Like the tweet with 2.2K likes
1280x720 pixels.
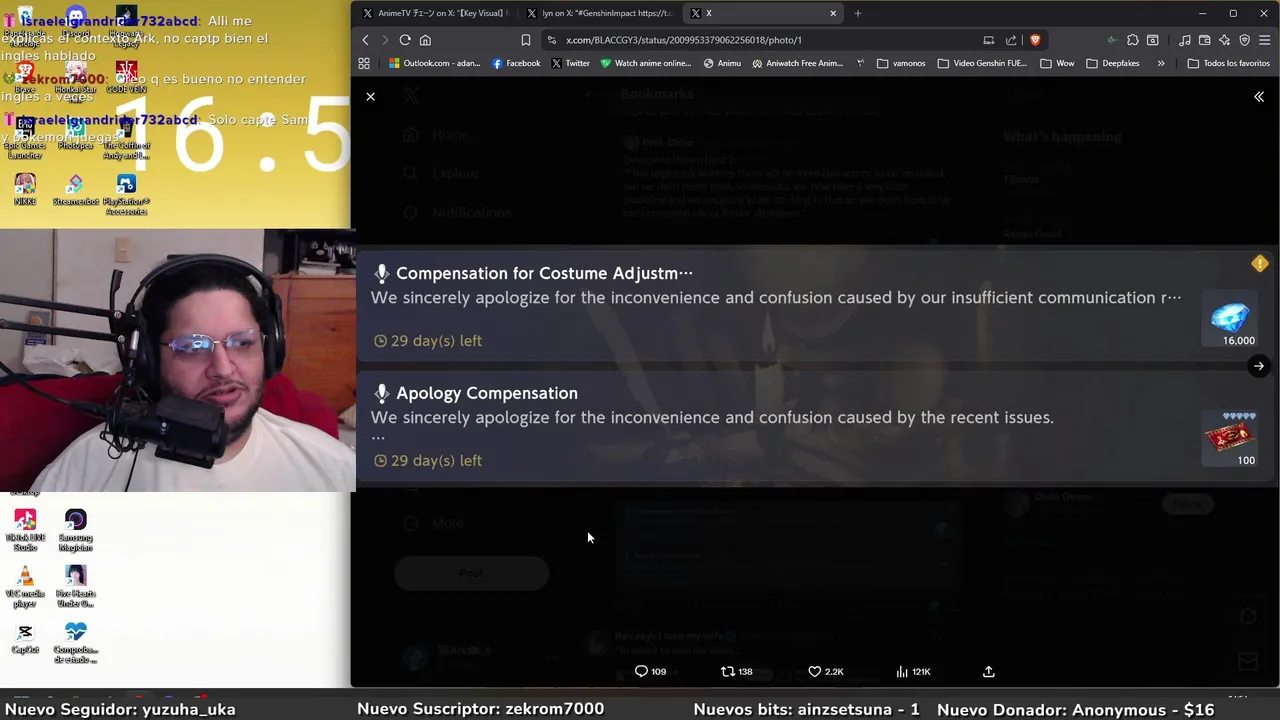826,672
